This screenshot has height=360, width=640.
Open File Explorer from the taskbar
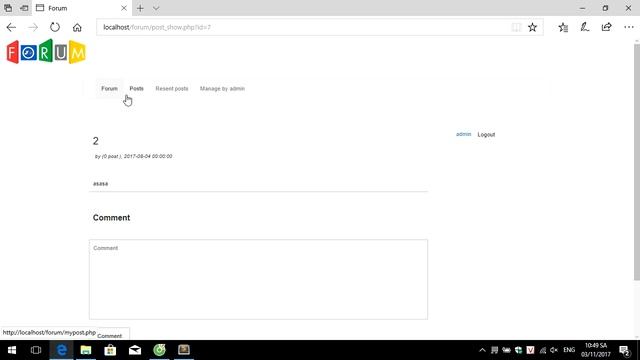click(86, 350)
